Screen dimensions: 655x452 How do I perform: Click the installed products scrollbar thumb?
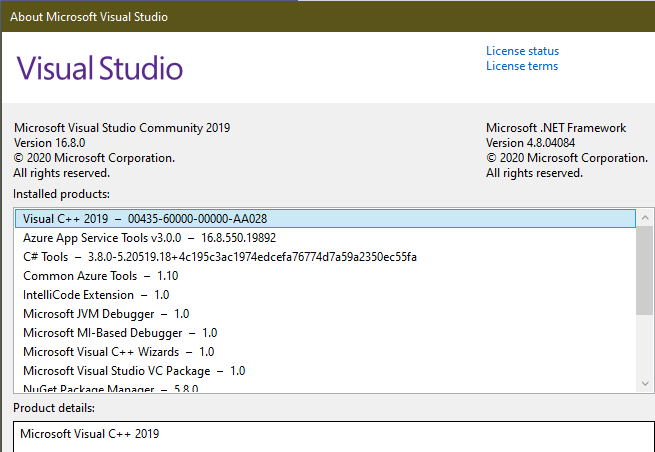coord(645,270)
